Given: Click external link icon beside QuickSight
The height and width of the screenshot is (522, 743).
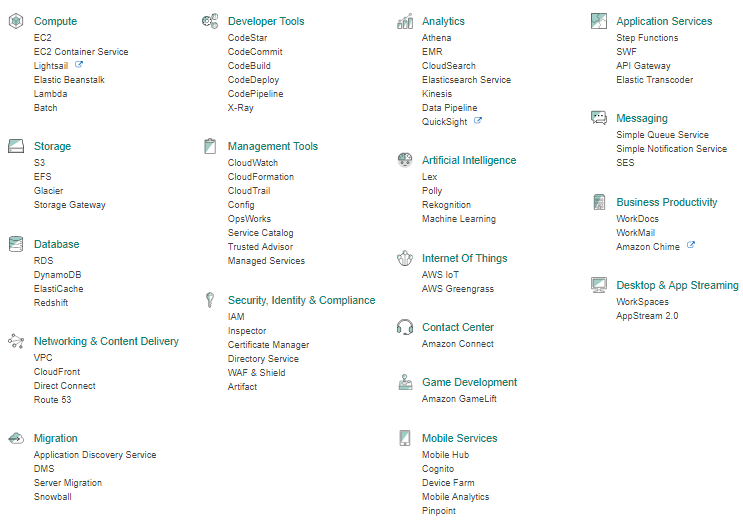Looking at the screenshot, I should pyautogui.click(x=478, y=121).
